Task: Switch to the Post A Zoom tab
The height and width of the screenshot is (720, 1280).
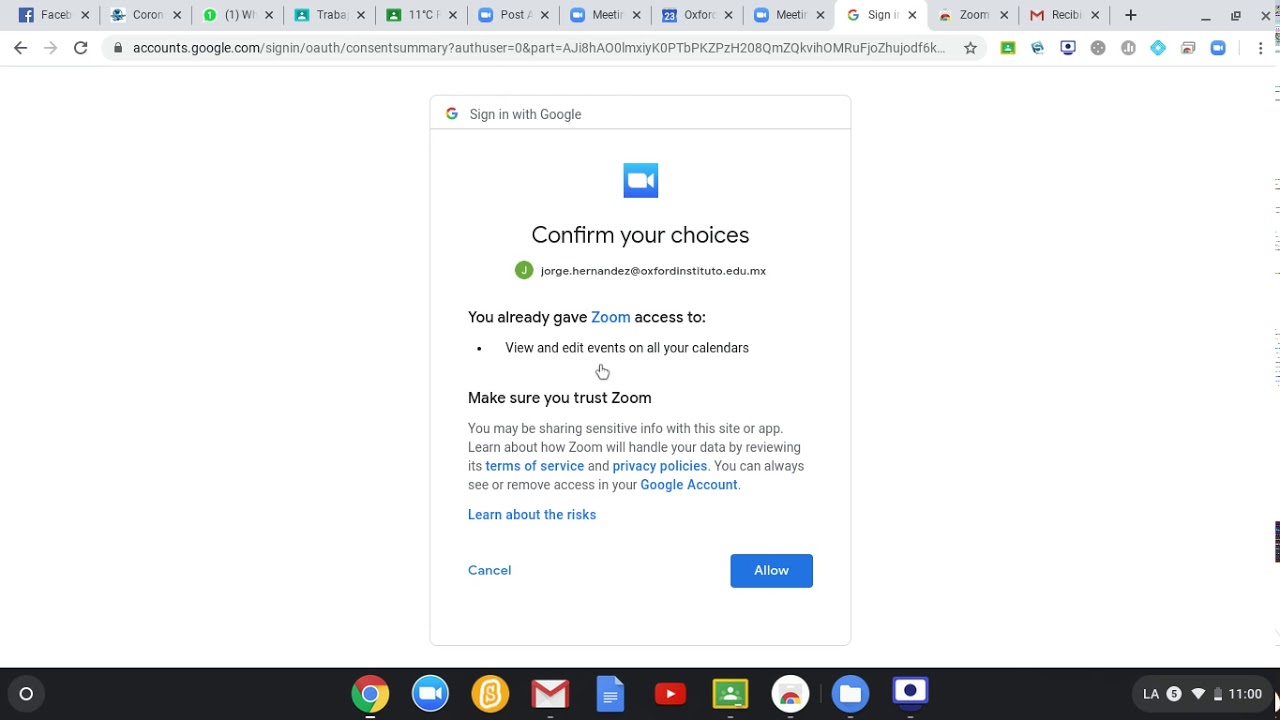Action: (x=514, y=15)
